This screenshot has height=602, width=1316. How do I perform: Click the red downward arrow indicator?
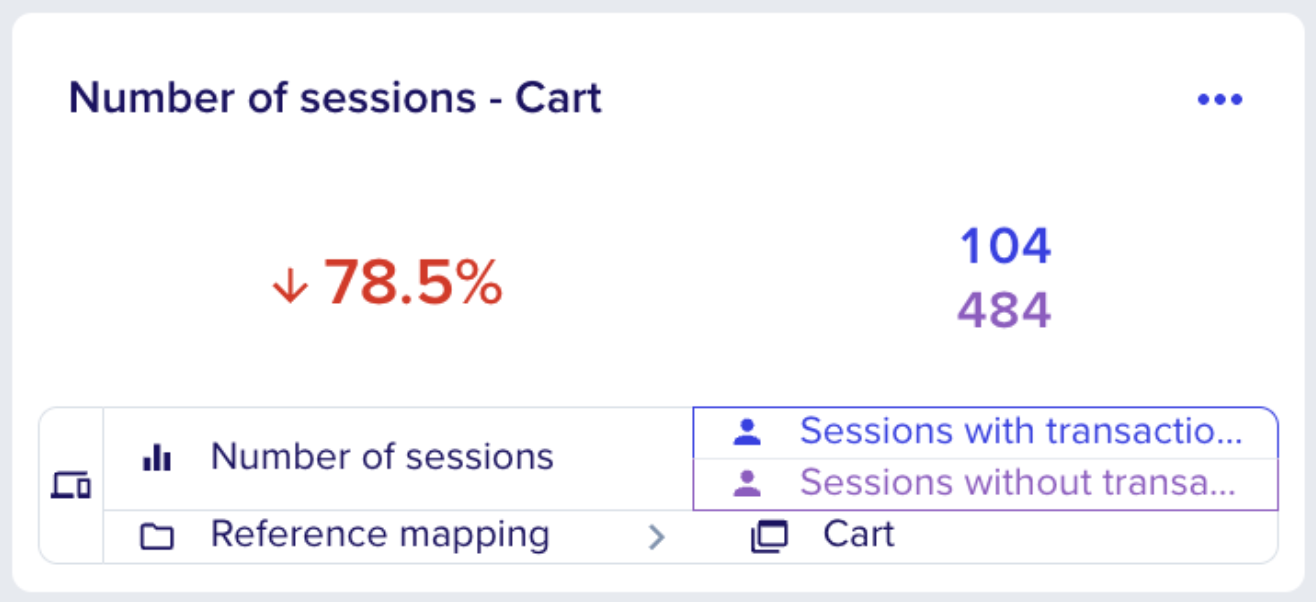pyautogui.click(x=289, y=288)
